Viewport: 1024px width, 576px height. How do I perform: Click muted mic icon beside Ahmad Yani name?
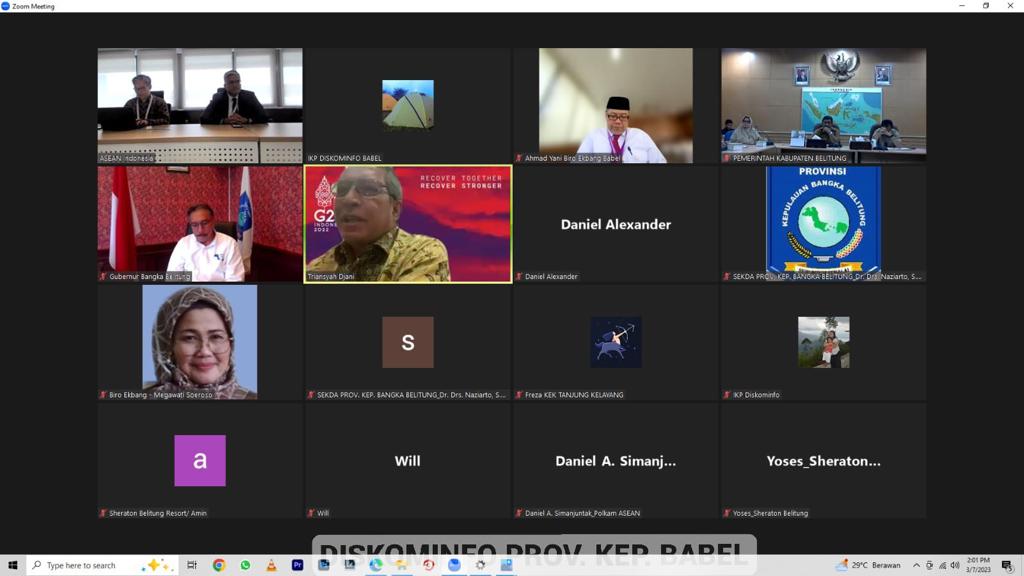coord(519,159)
